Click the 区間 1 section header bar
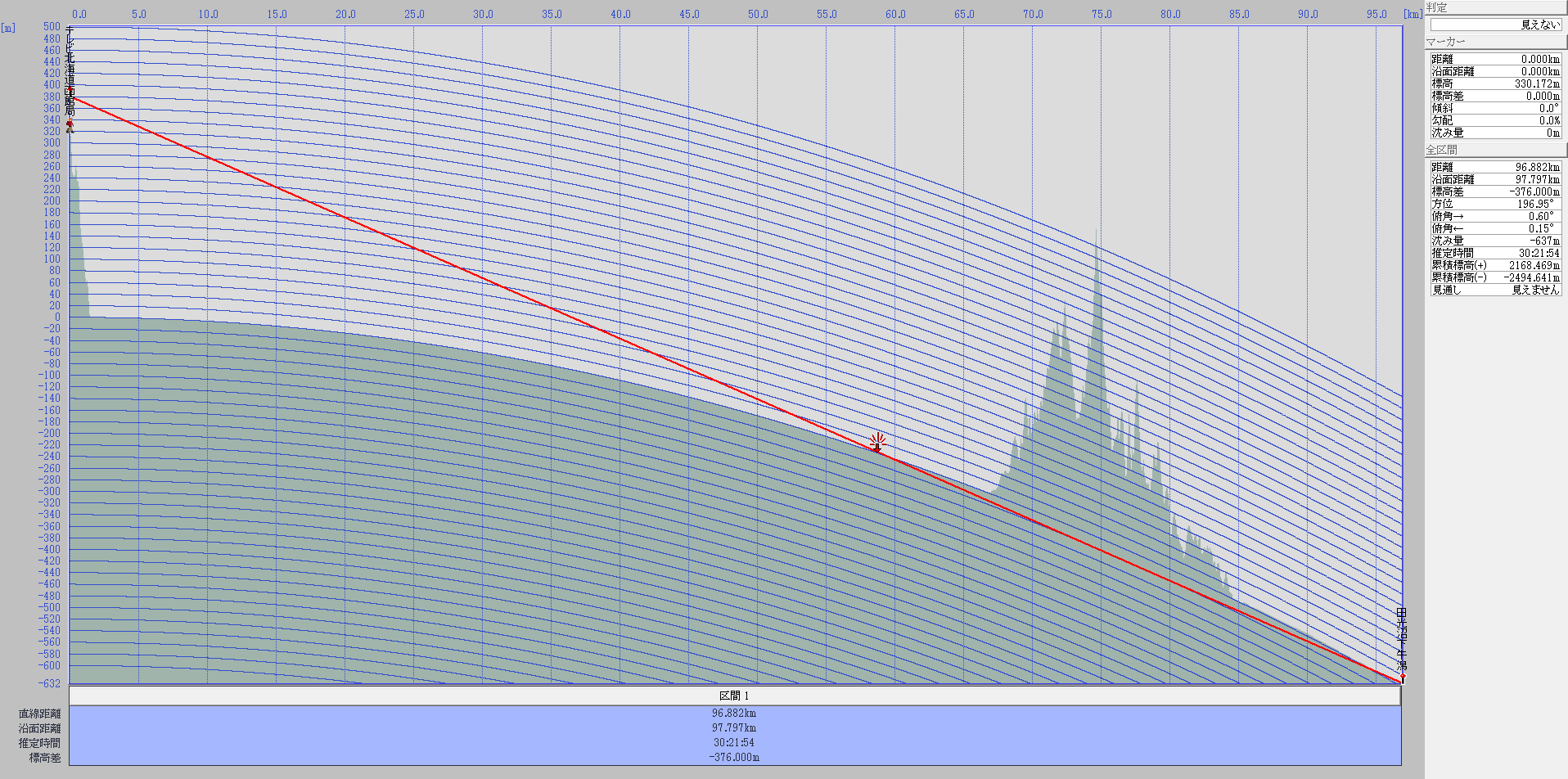 tap(735, 696)
